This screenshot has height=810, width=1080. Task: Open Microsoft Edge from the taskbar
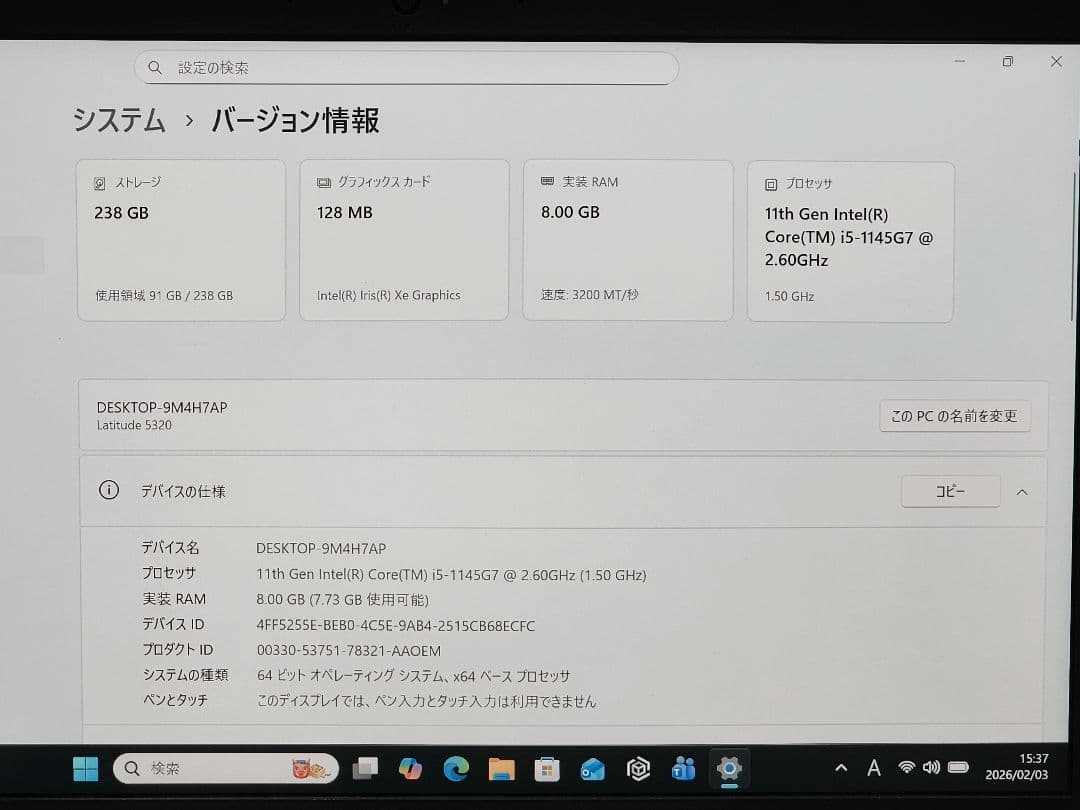[456, 769]
